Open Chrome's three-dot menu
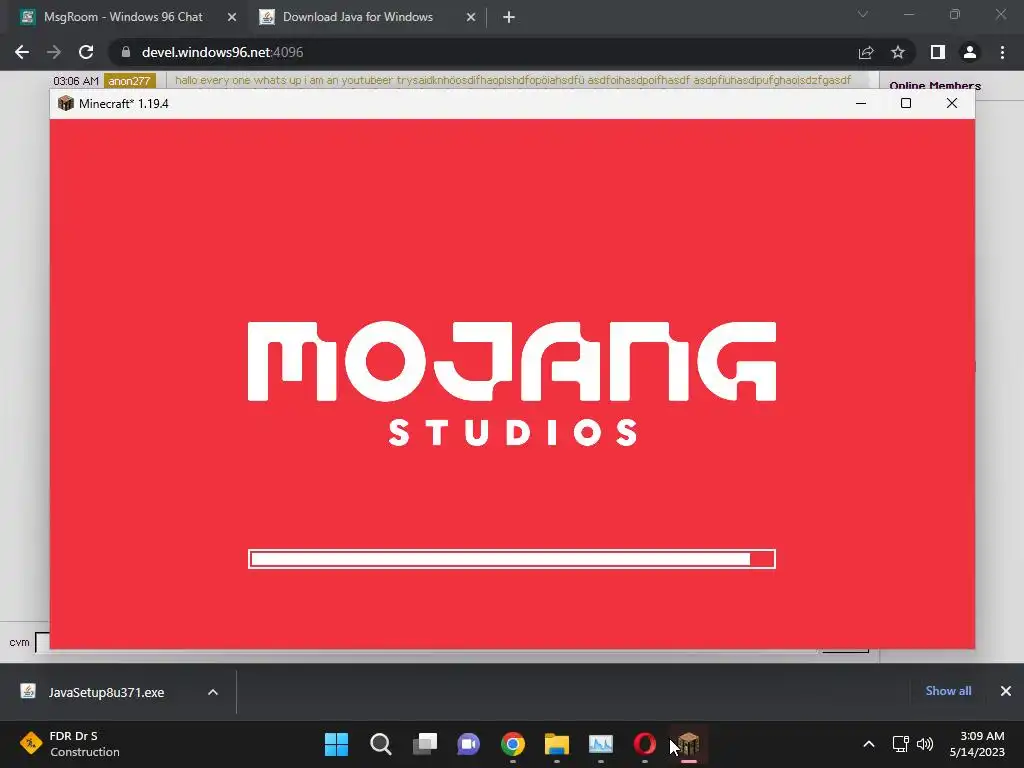Viewport: 1024px width, 768px height. pyautogui.click(x=1002, y=52)
